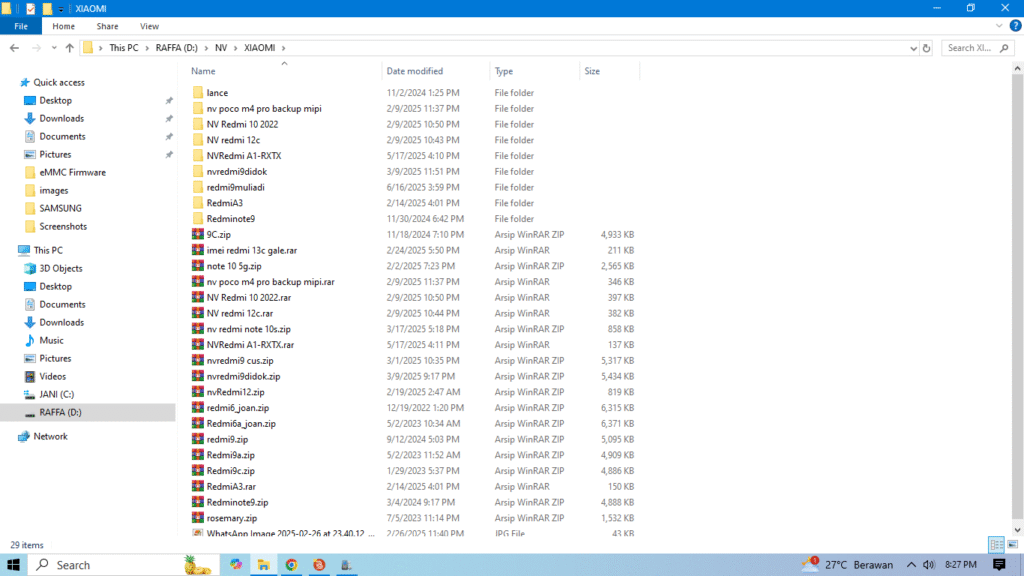Click the file list vertical scrollbar

(1017, 298)
